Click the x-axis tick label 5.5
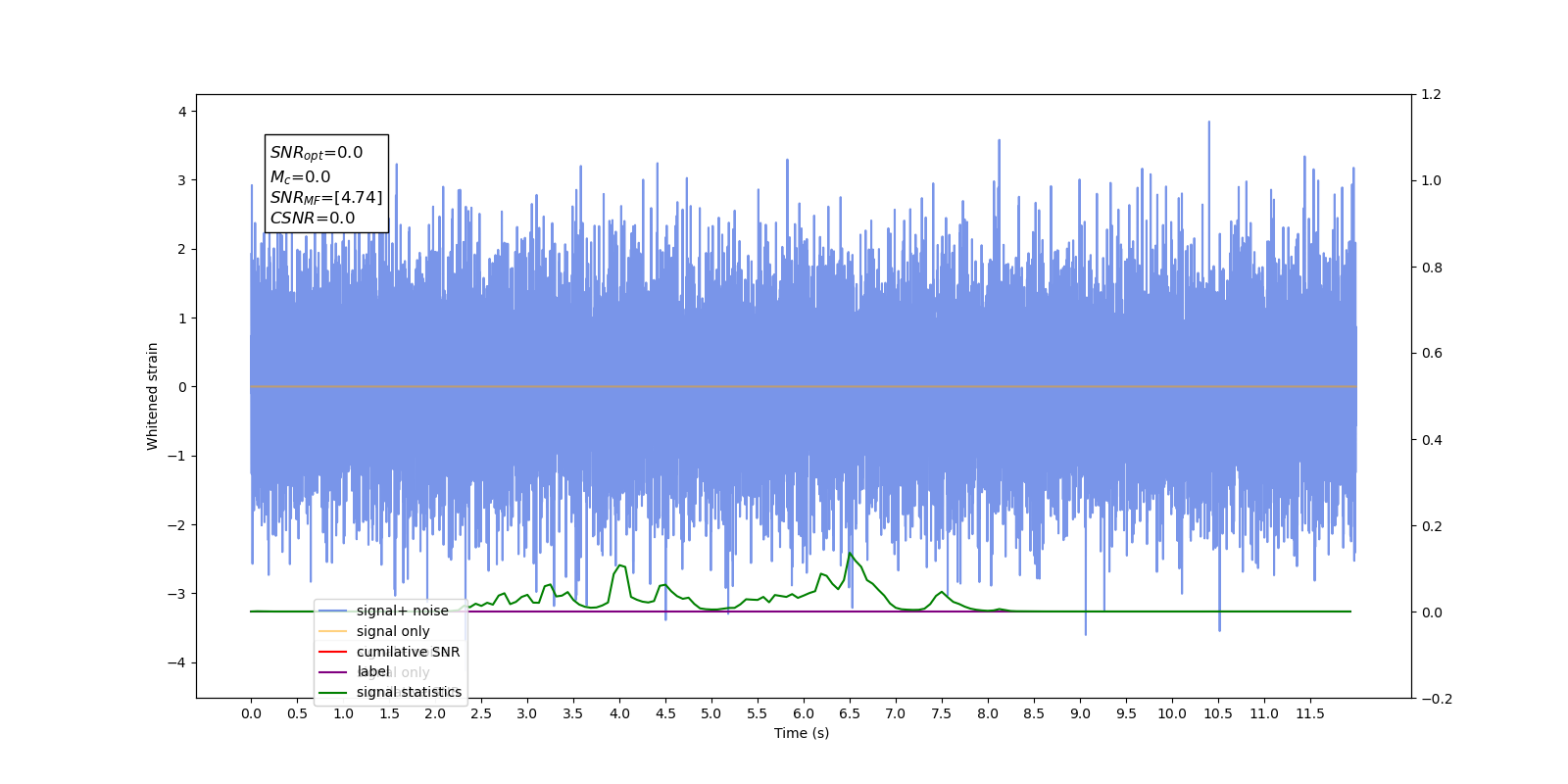This screenshot has width=1568, height=784. 758,713
